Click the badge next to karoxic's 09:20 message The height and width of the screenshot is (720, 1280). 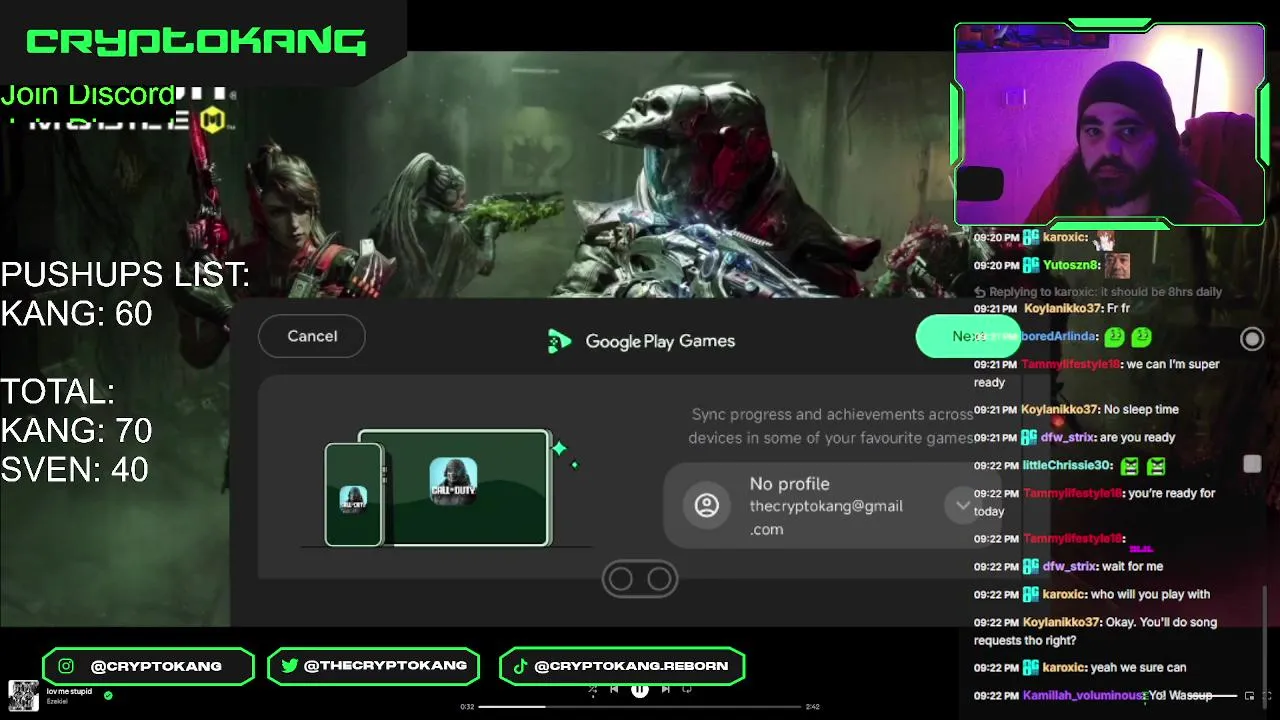pos(1030,238)
